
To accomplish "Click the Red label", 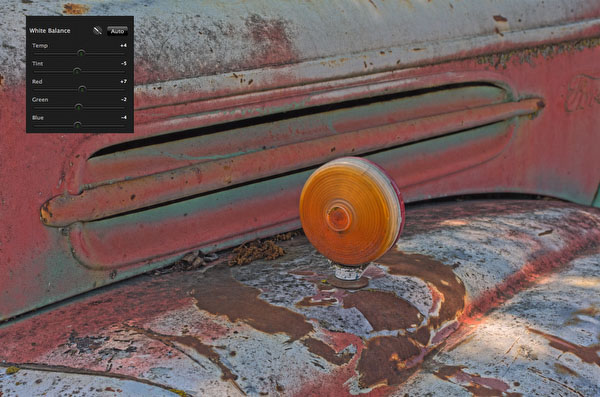I will click(x=37, y=82).
